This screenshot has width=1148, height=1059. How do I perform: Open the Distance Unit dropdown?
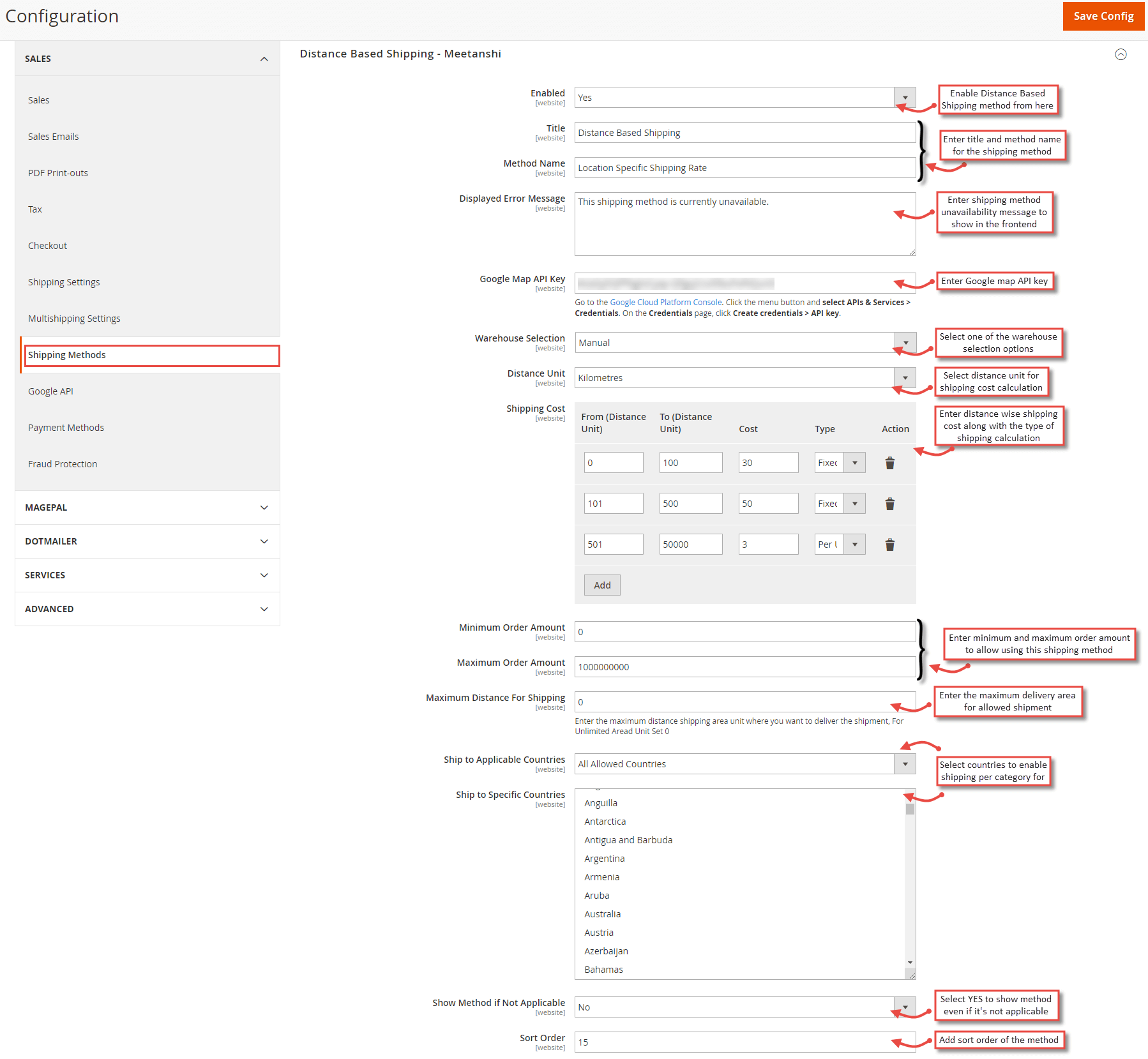(x=745, y=378)
